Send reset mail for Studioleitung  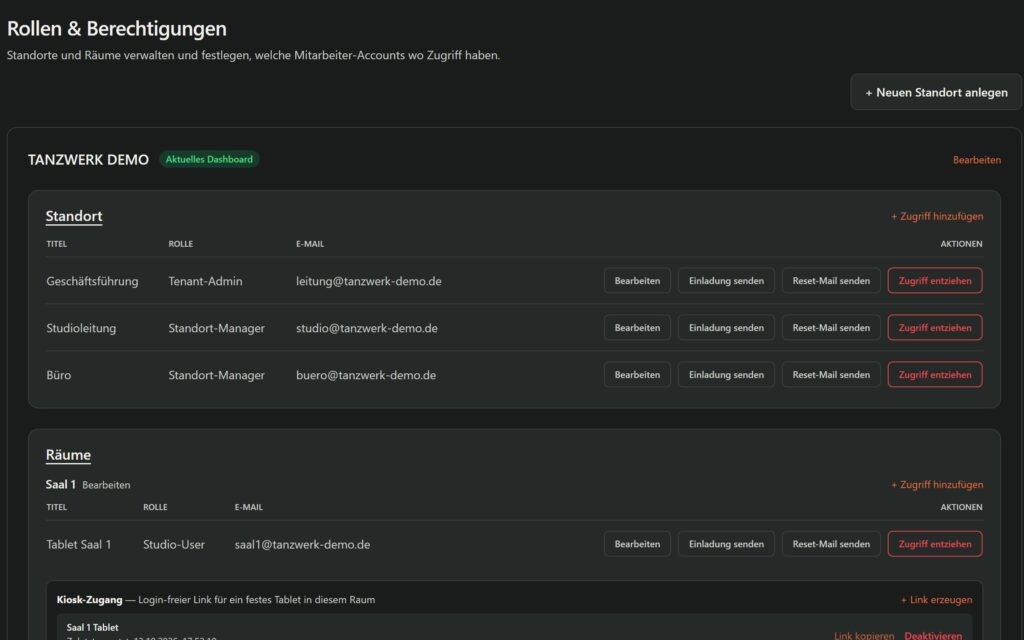[831, 328]
